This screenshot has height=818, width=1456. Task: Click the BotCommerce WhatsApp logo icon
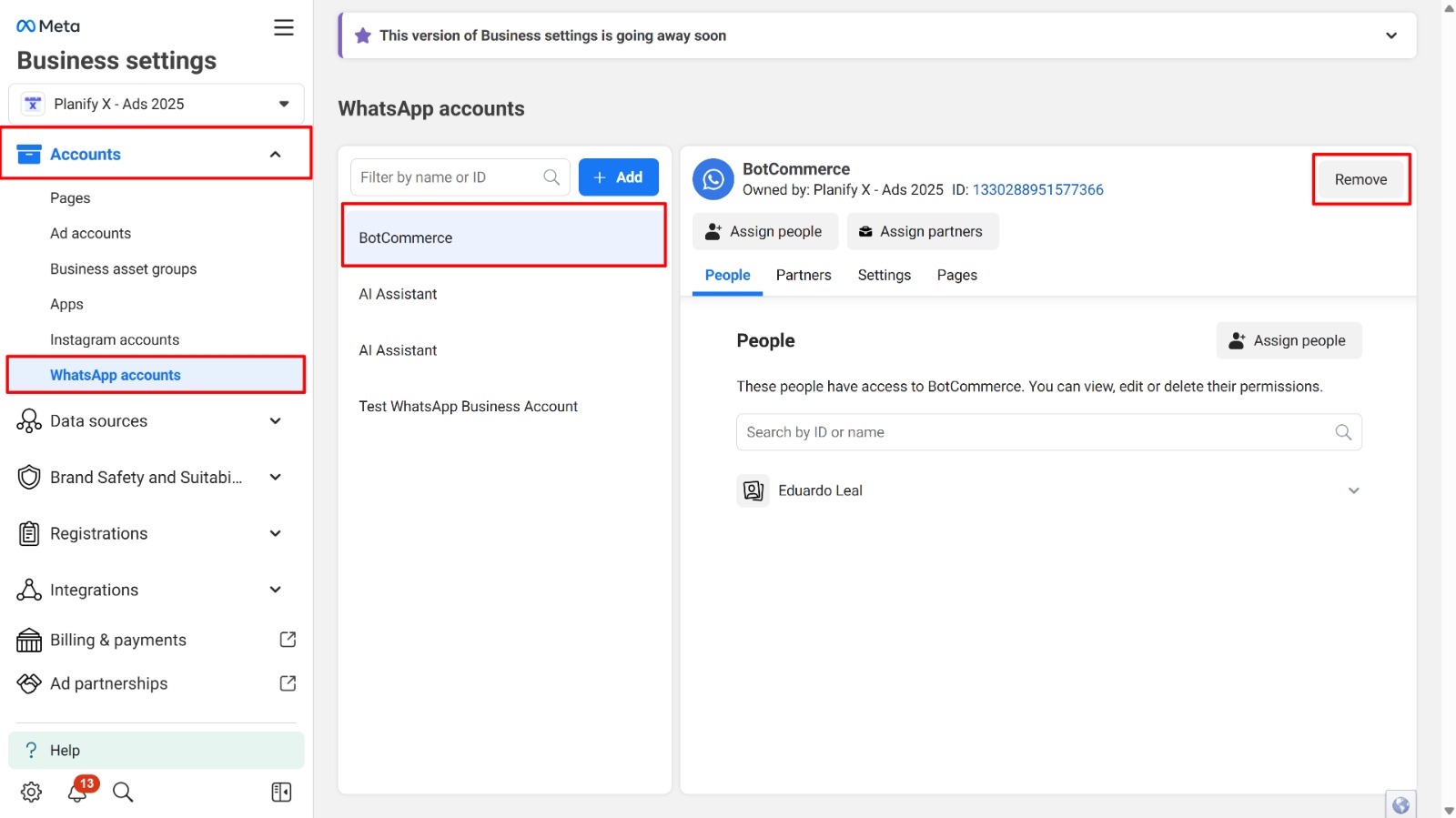pyautogui.click(x=713, y=179)
